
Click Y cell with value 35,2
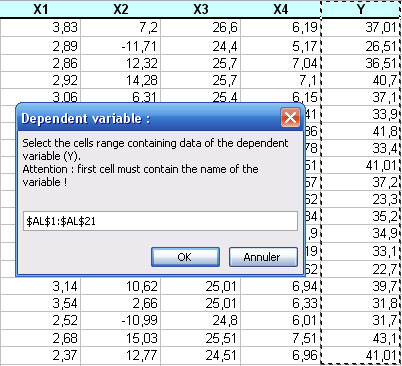pos(361,216)
